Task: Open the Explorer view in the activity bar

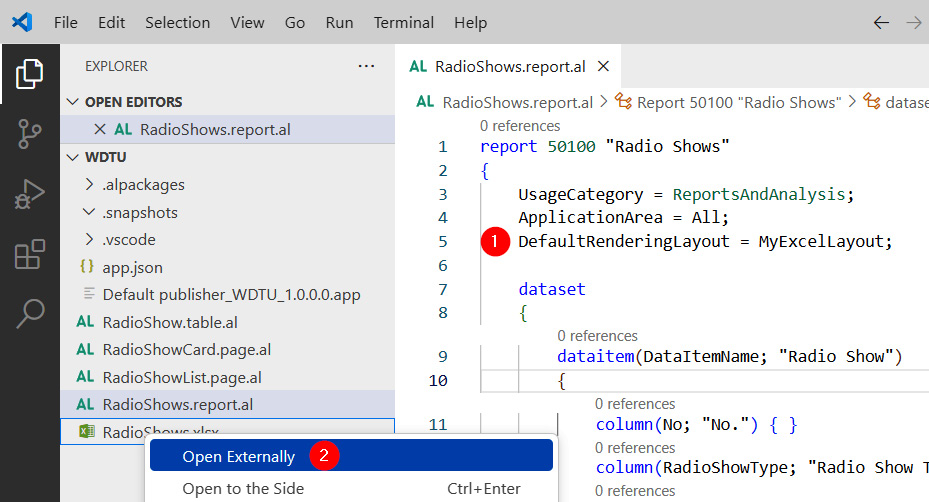Action: click(x=30, y=74)
